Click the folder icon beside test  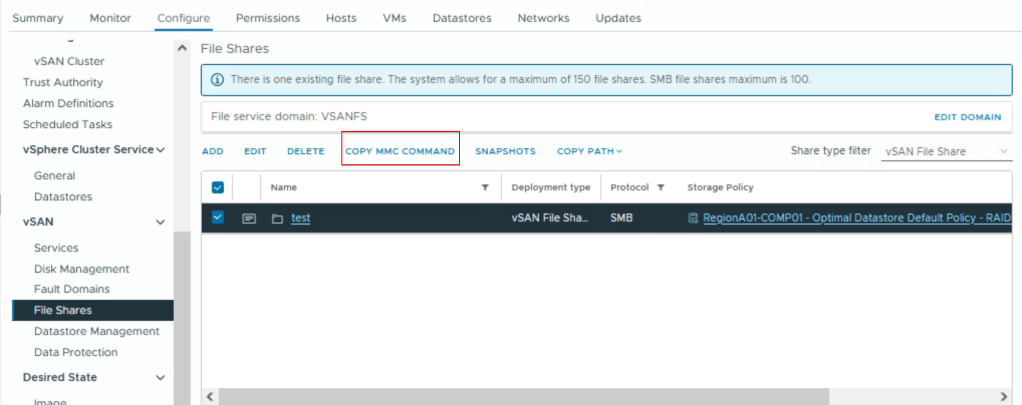(278, 218)
